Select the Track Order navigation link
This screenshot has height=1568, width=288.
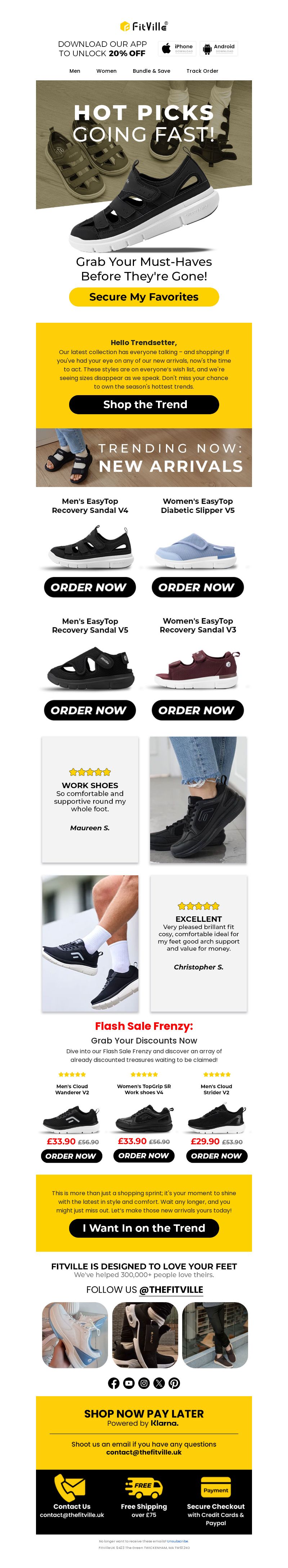pos(202,71)
